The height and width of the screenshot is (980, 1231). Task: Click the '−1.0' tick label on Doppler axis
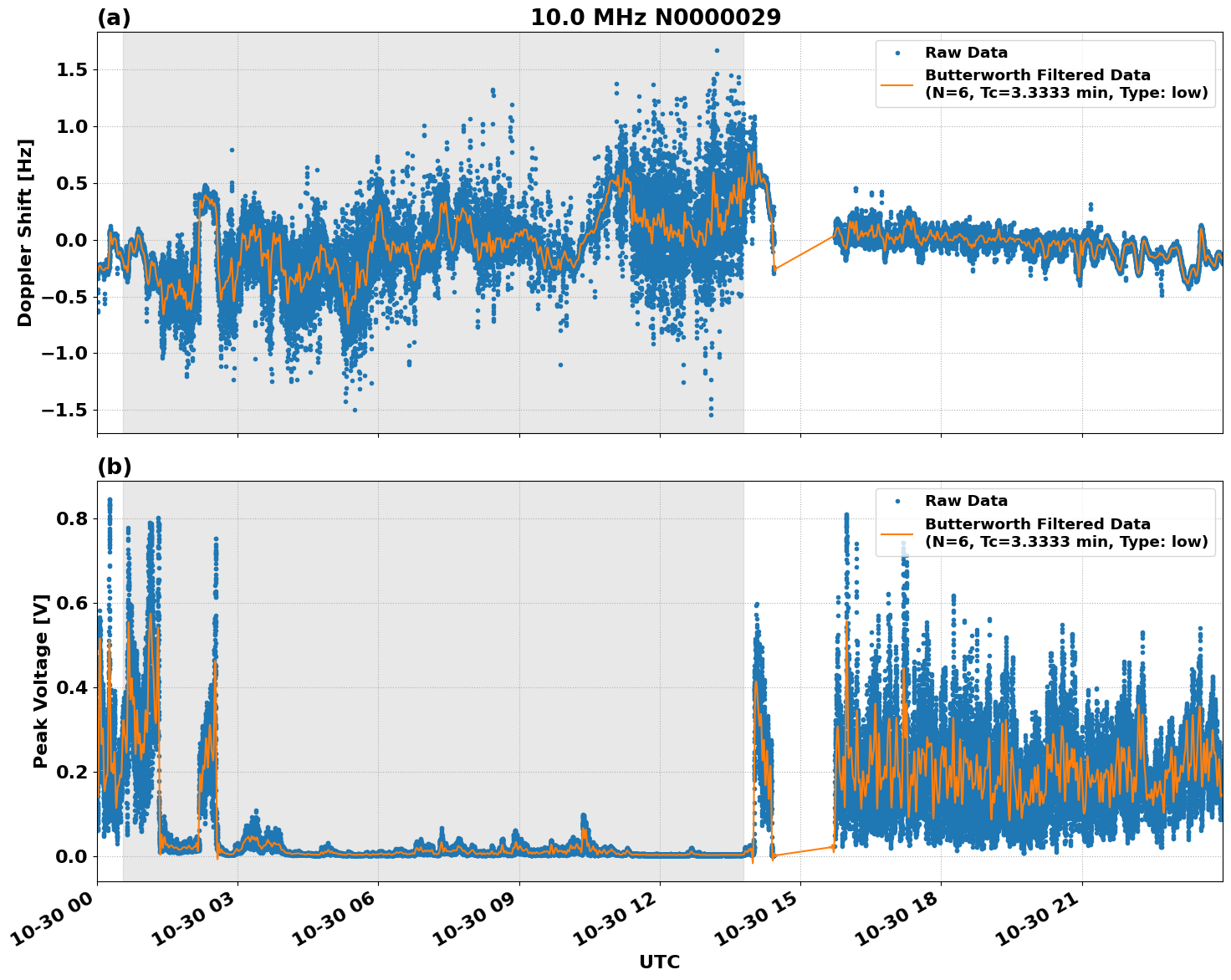click(x=65, y=354)
